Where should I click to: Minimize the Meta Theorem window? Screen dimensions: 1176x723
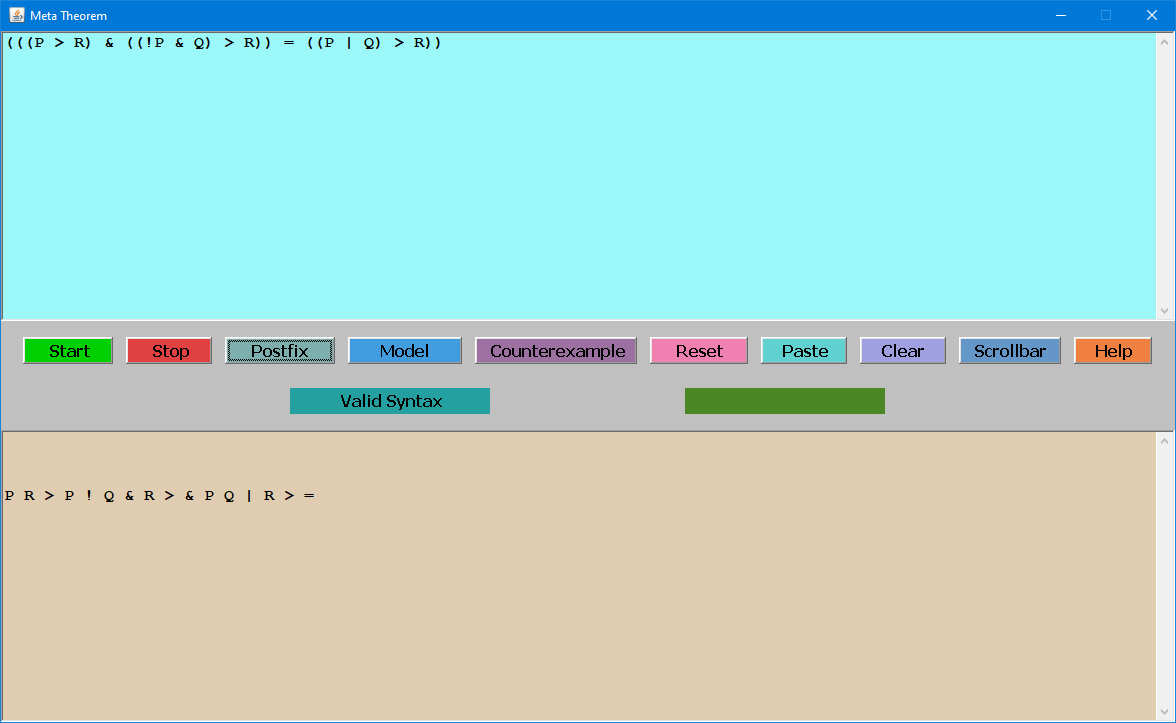[x=1060, y=15]
